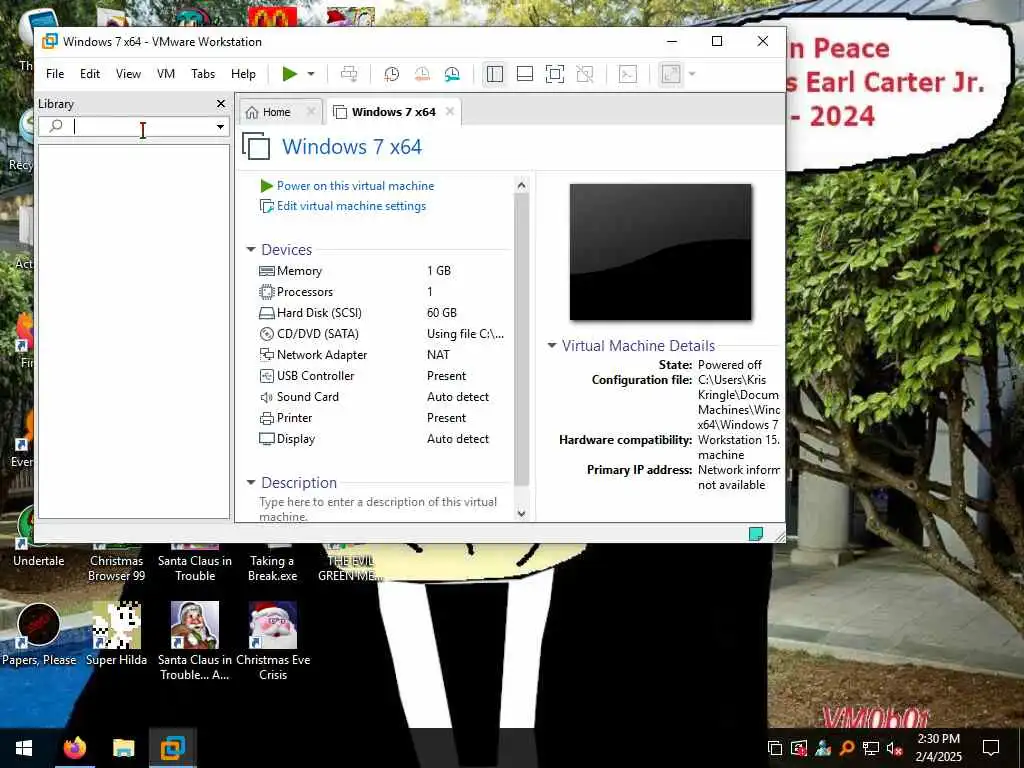Expand the Library search filter dropdown

tap(221, 127)
